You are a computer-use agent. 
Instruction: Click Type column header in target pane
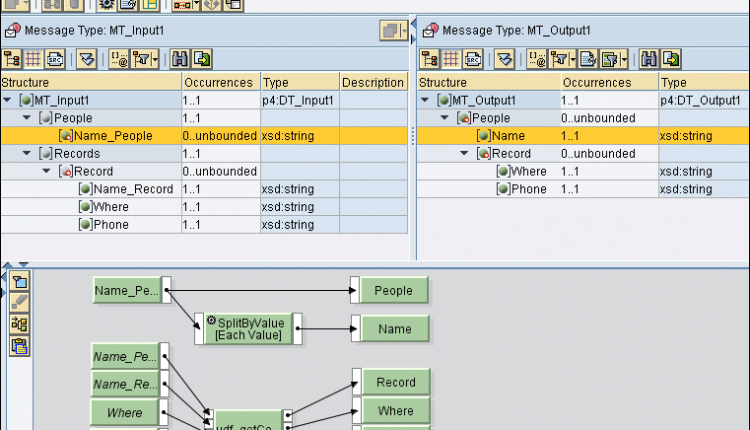coord(704,82)
